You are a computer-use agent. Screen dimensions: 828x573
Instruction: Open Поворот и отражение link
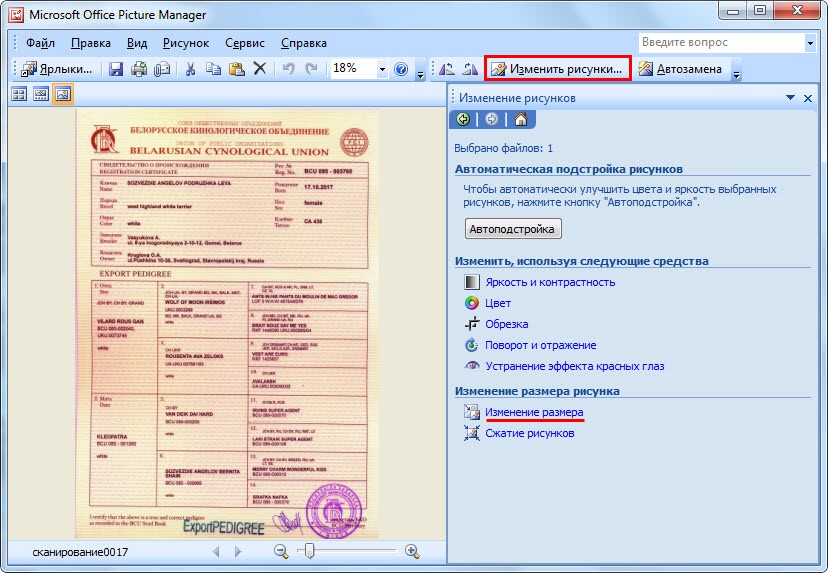point(541,345)
